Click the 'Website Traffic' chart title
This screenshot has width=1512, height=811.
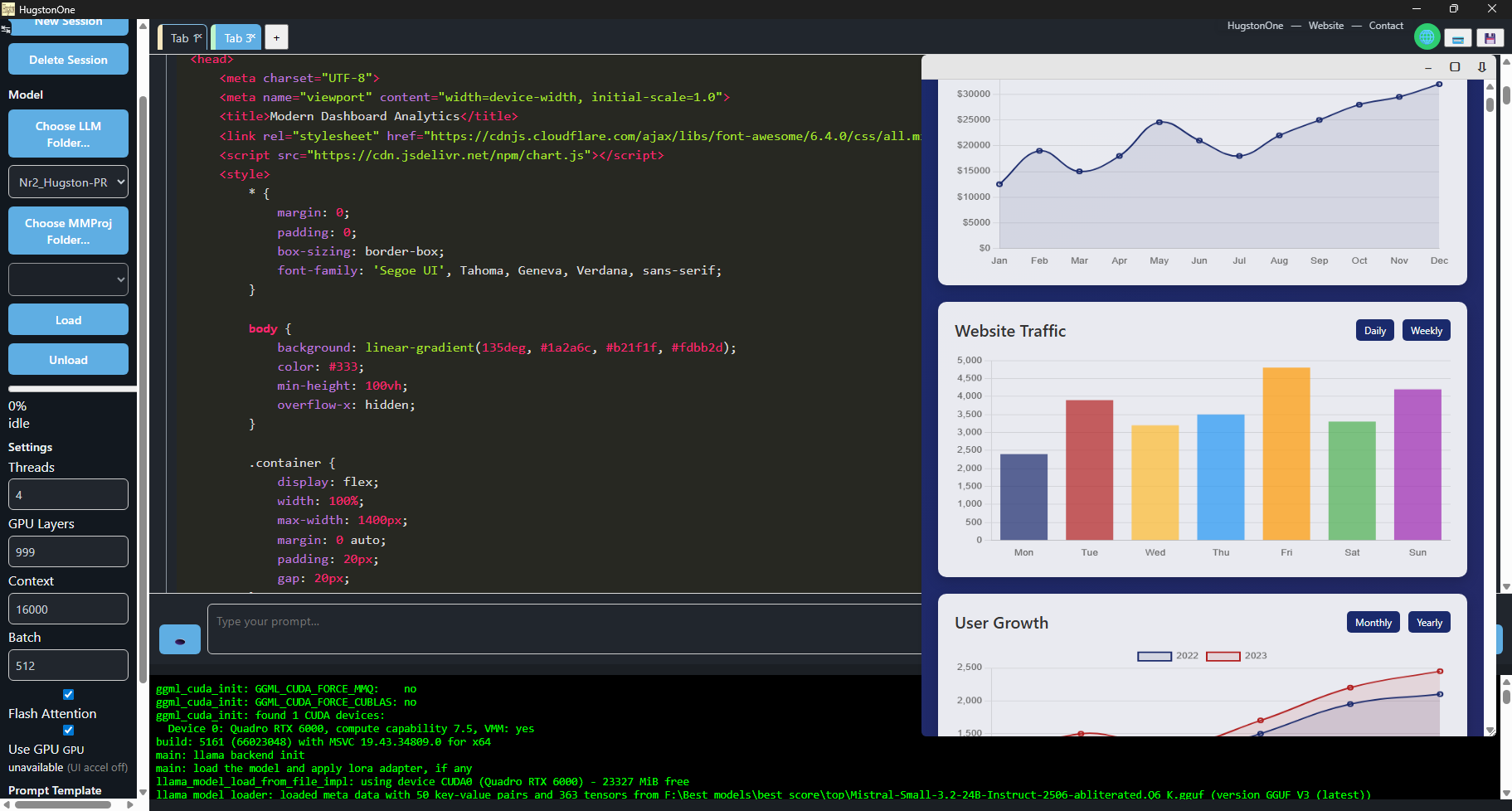[1010, 331]
